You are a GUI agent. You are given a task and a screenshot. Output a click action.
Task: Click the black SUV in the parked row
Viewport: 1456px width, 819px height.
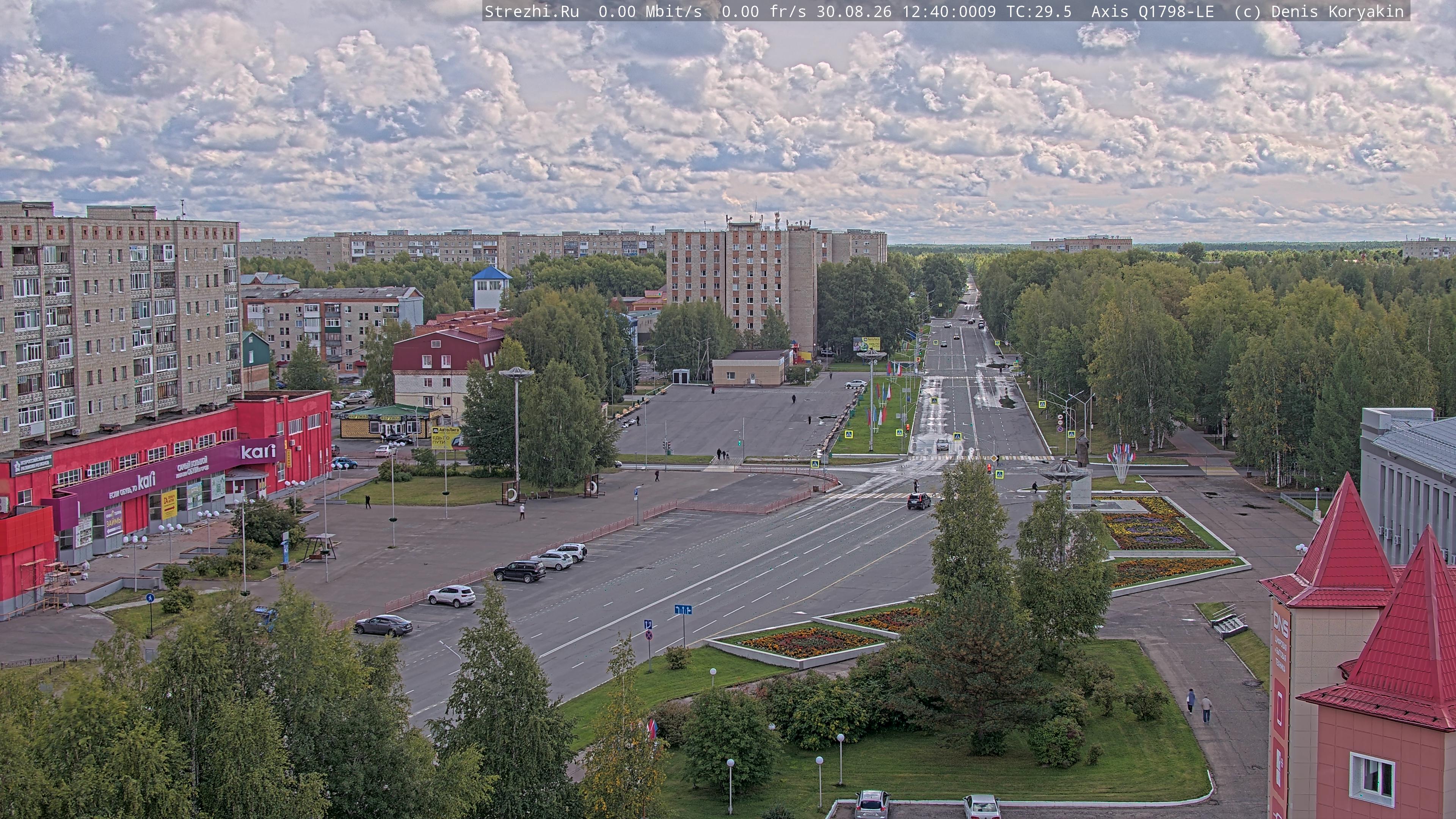coord(519,570)
